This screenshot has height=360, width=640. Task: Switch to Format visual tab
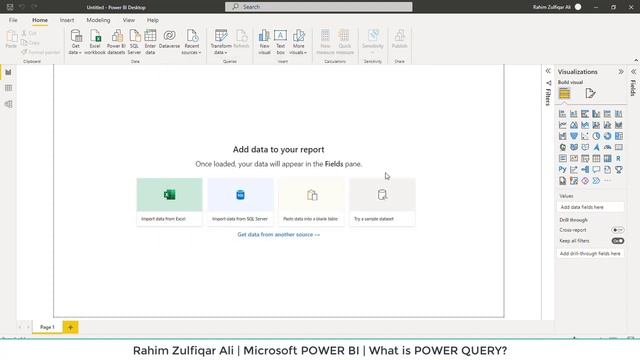click(590, 93)
